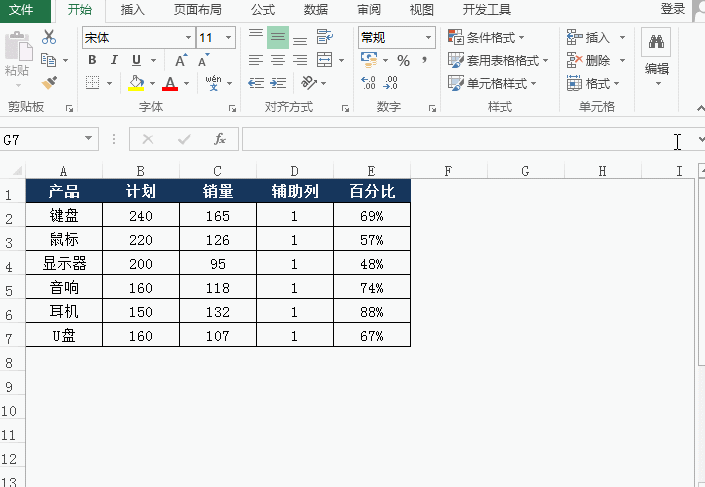This screenshot has height=487, width=705.
Task: Click the 格式 cells button
Action: coord(593,83)
